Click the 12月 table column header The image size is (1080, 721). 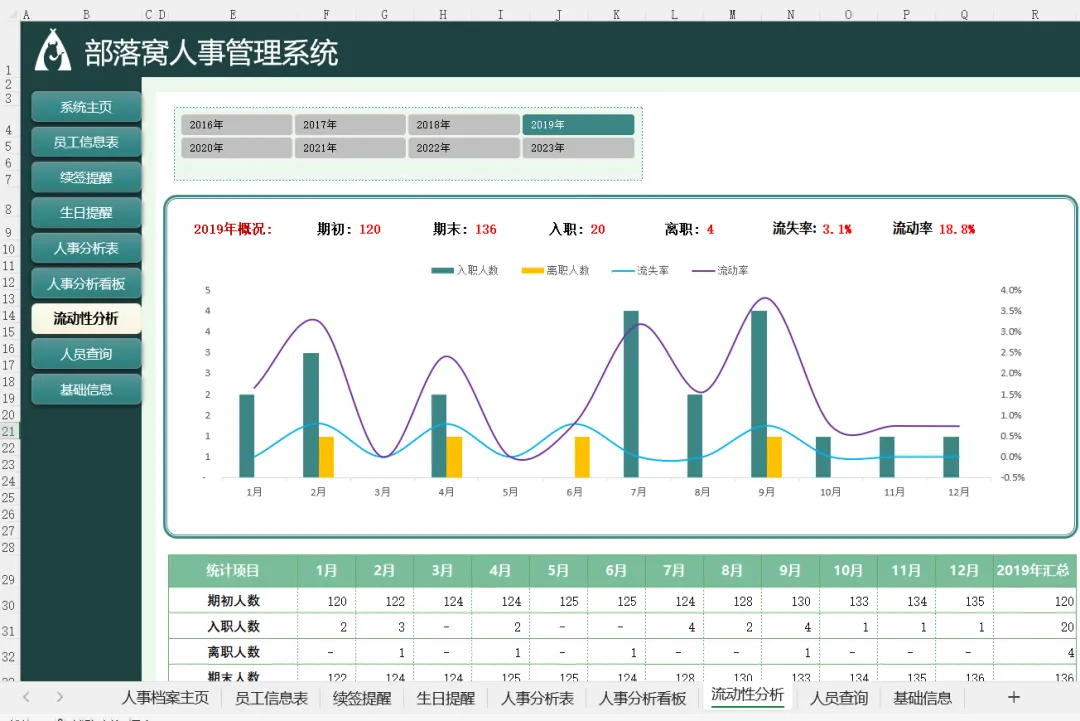tap(964, 571)
